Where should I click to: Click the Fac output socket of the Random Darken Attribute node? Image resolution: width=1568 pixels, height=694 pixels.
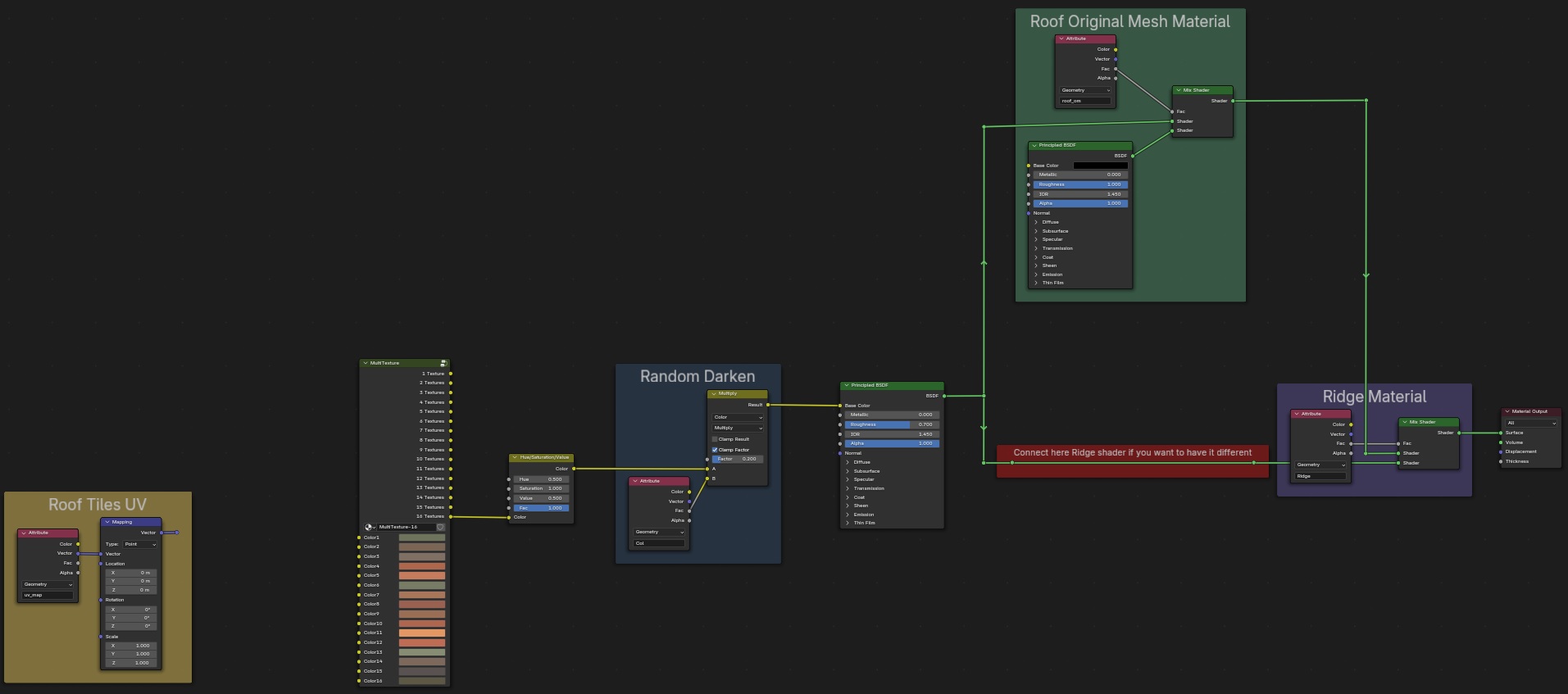tap(689, 510)
